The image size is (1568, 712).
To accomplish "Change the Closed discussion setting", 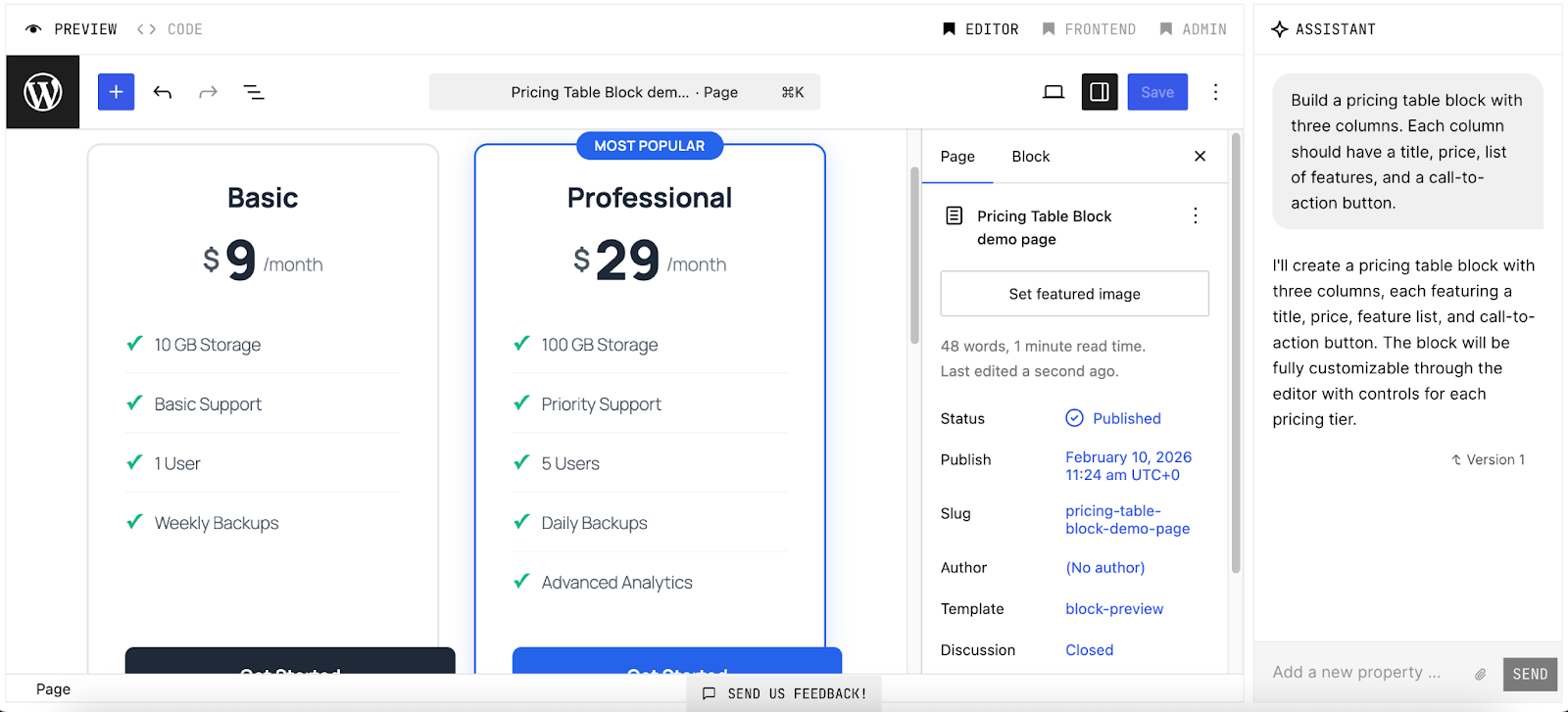I will pos(1089,650).
